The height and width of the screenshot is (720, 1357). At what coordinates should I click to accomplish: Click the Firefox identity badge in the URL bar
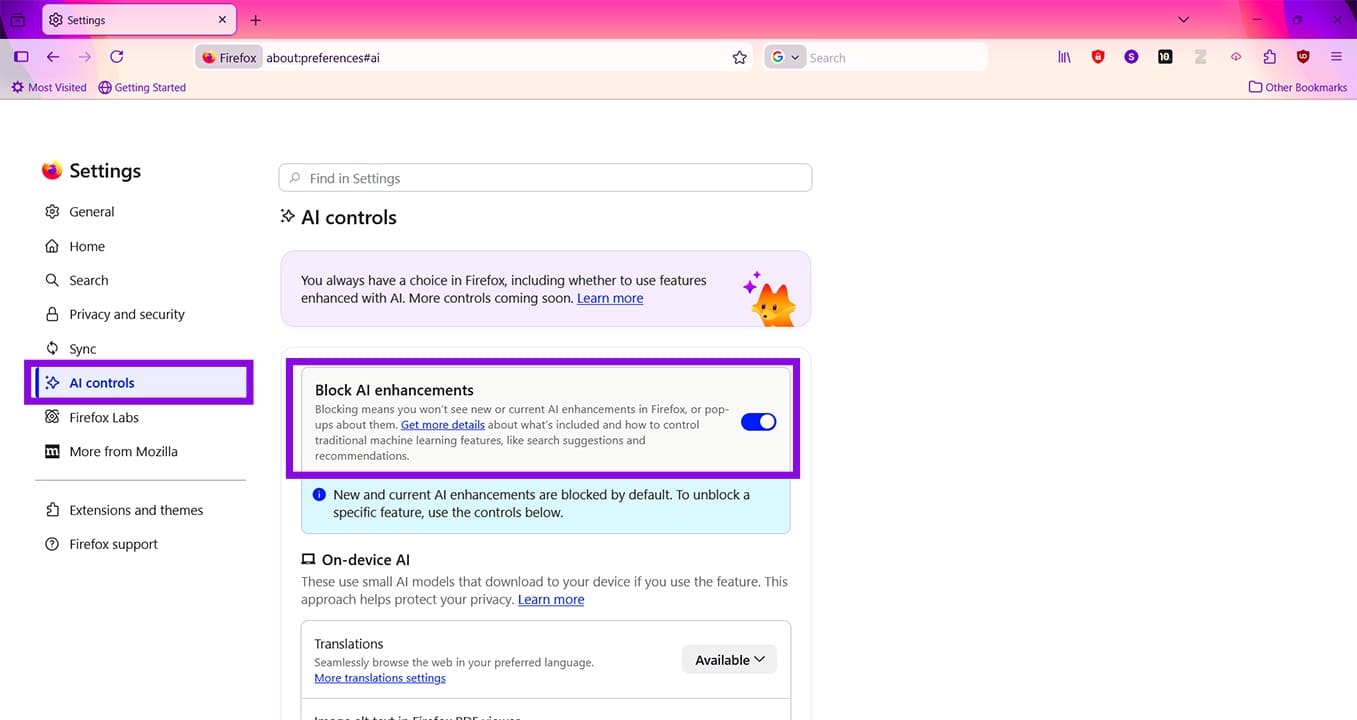pos(230,58)
